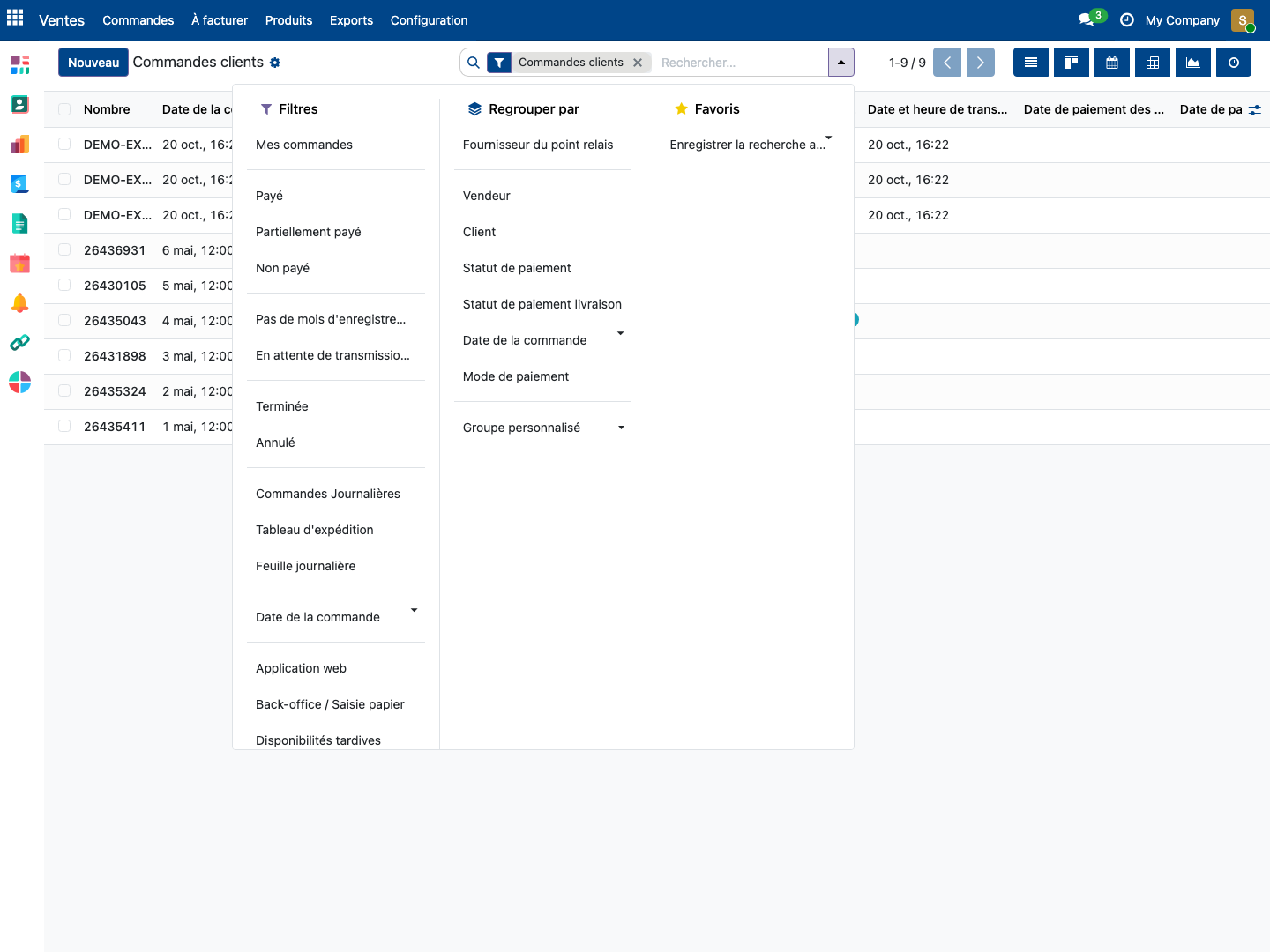The width and height of the screenshot is (1270, 952).
Task: Open the messages conversation icon
Action: (x=1087, y=19)
